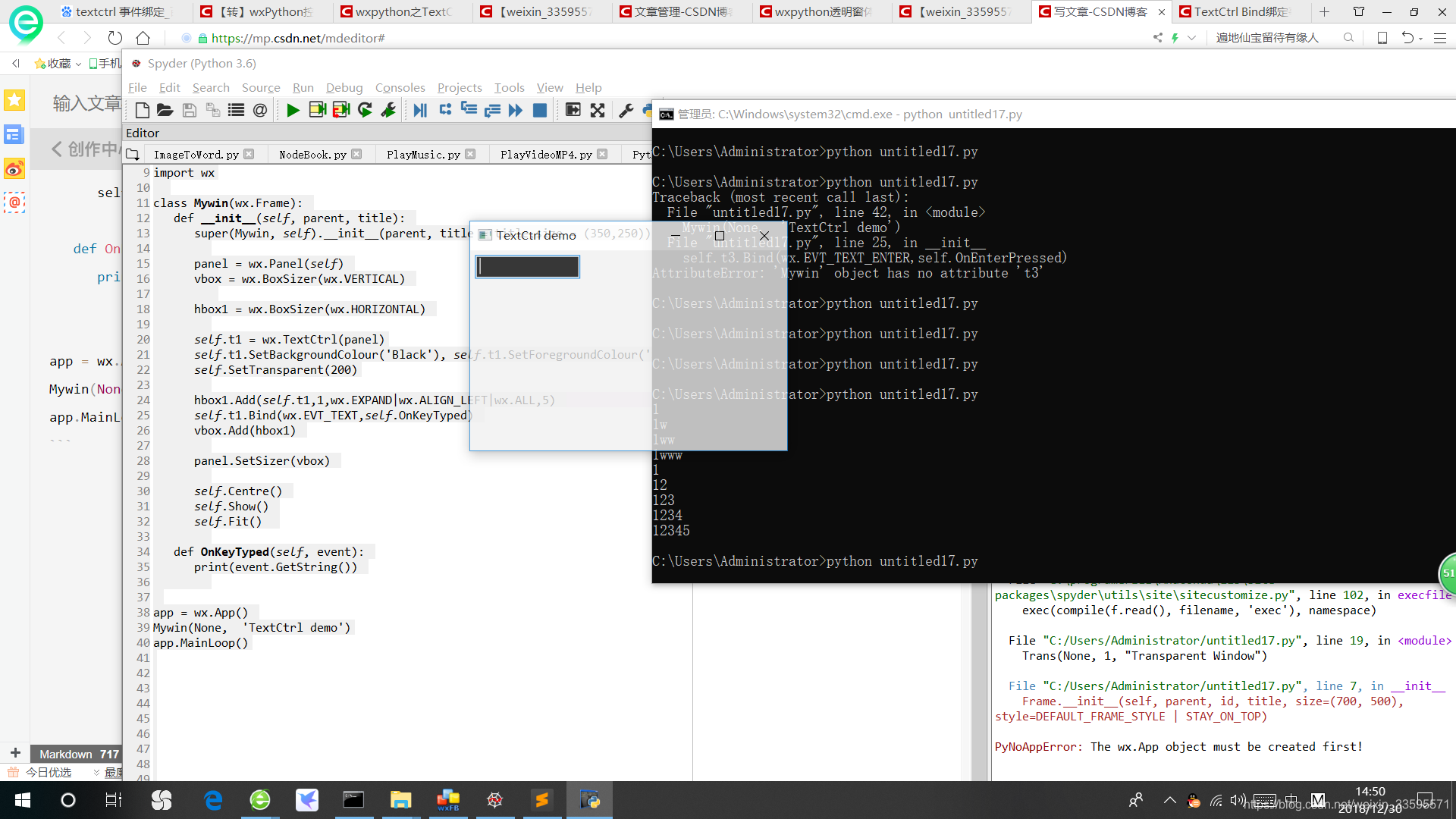Add a new browser tab with plus

[1324, 12]
